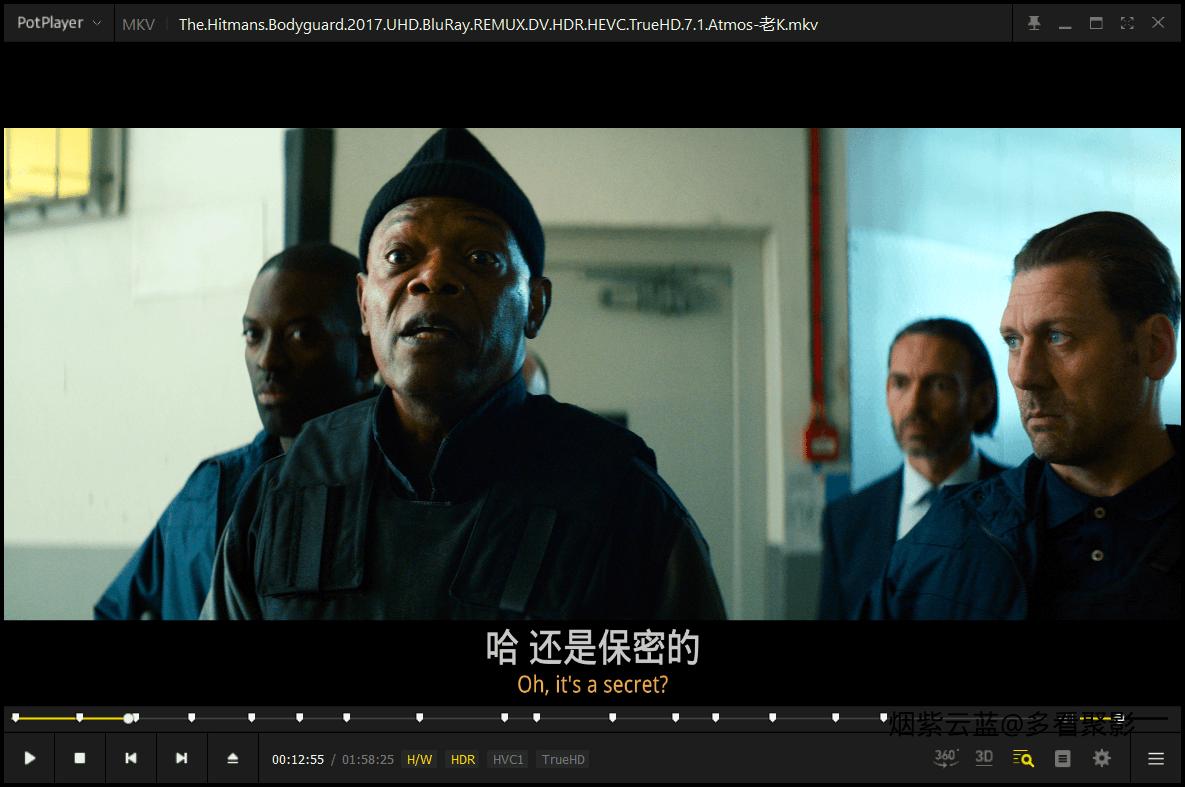The image size is (1185, 787).
Task: Toggle the HDR status indicator
Action: (462, 759)
